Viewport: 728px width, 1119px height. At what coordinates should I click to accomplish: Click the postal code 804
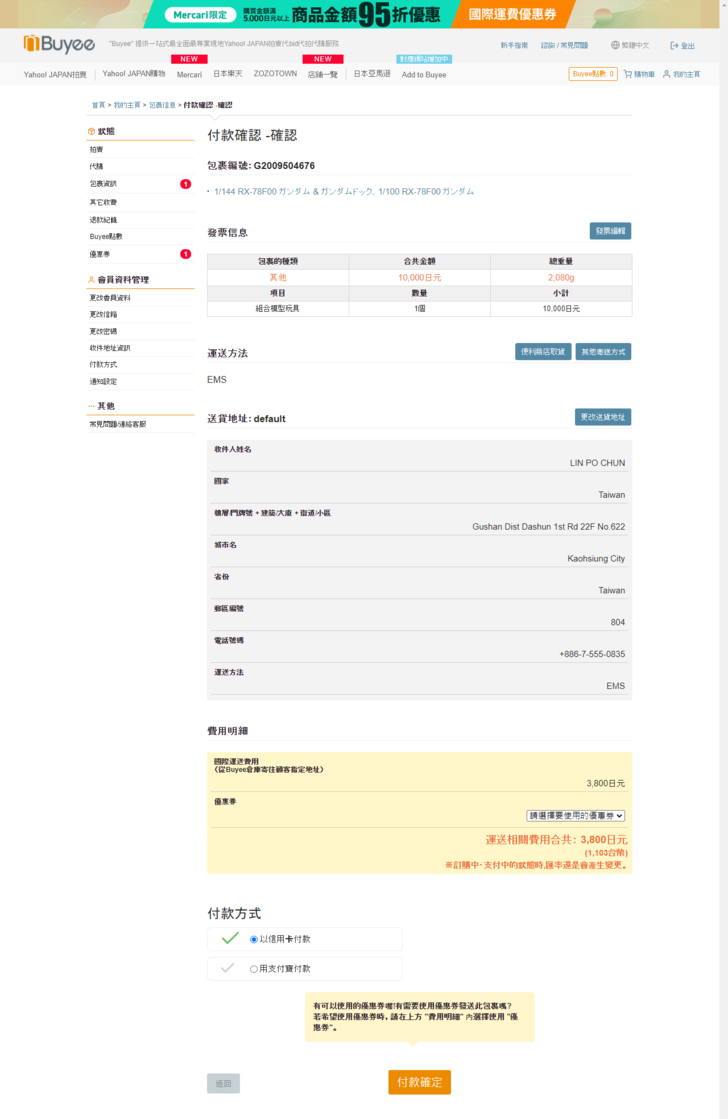tap(618, 622)
